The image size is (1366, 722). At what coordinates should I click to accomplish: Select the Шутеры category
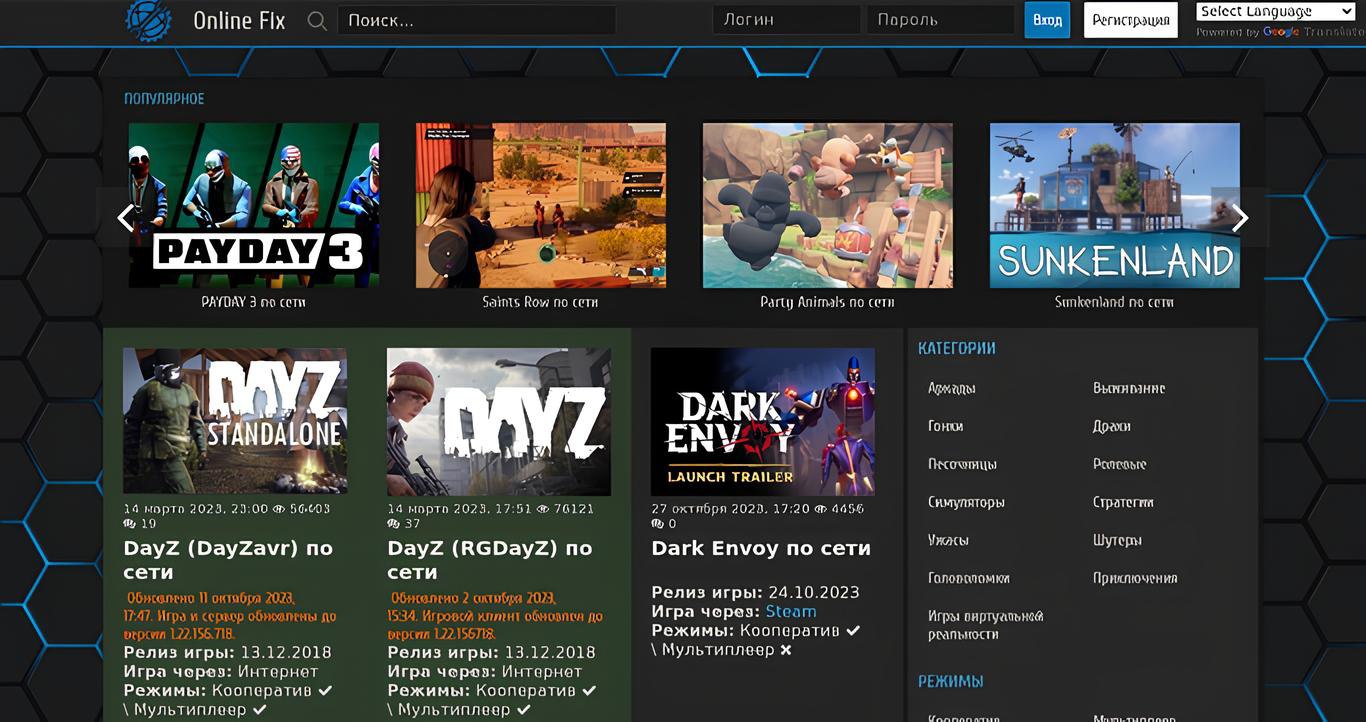click(x=1118, y=540)
